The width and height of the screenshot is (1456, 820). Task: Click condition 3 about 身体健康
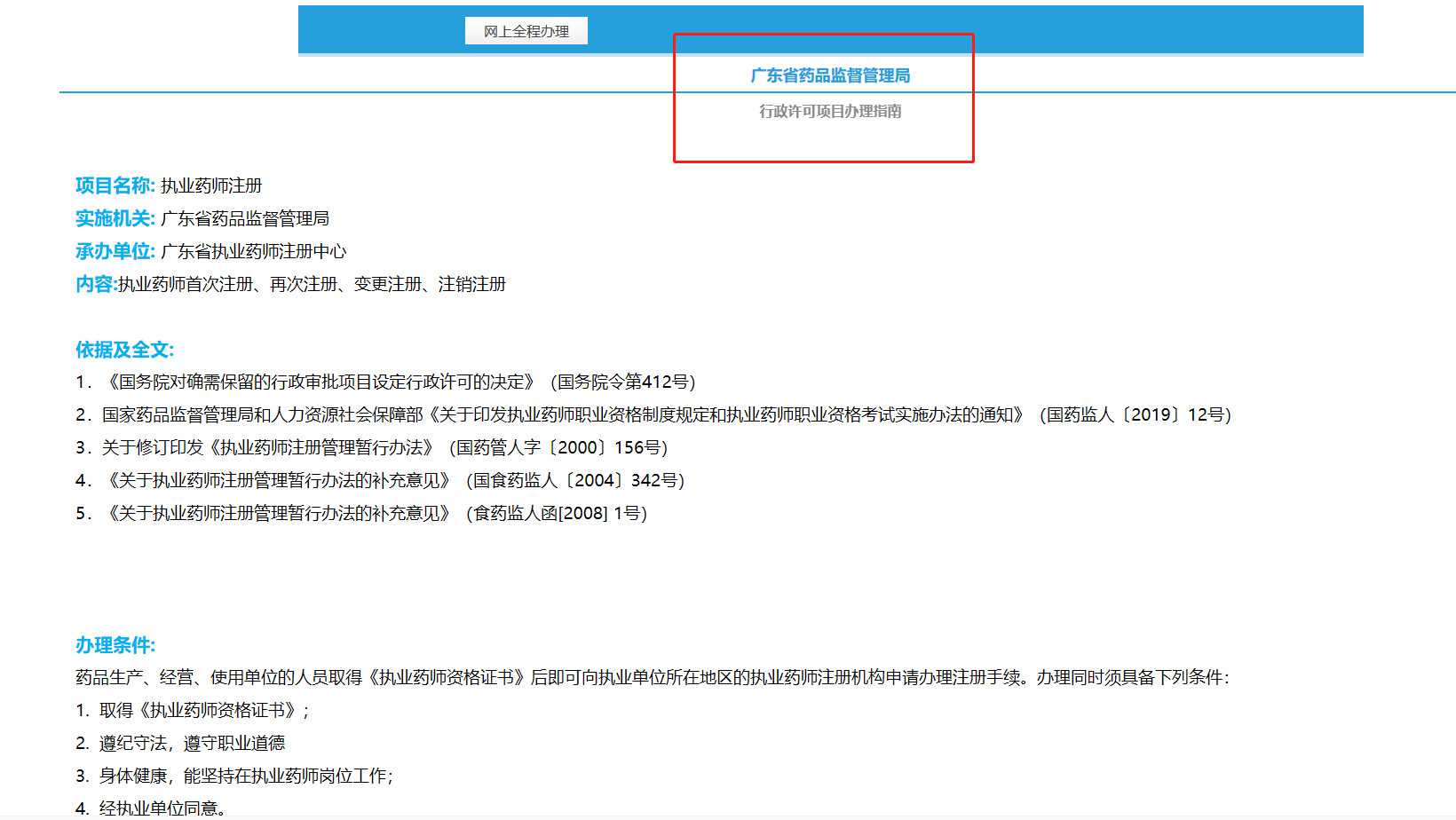pyautogui.click(x=245, y=776)
